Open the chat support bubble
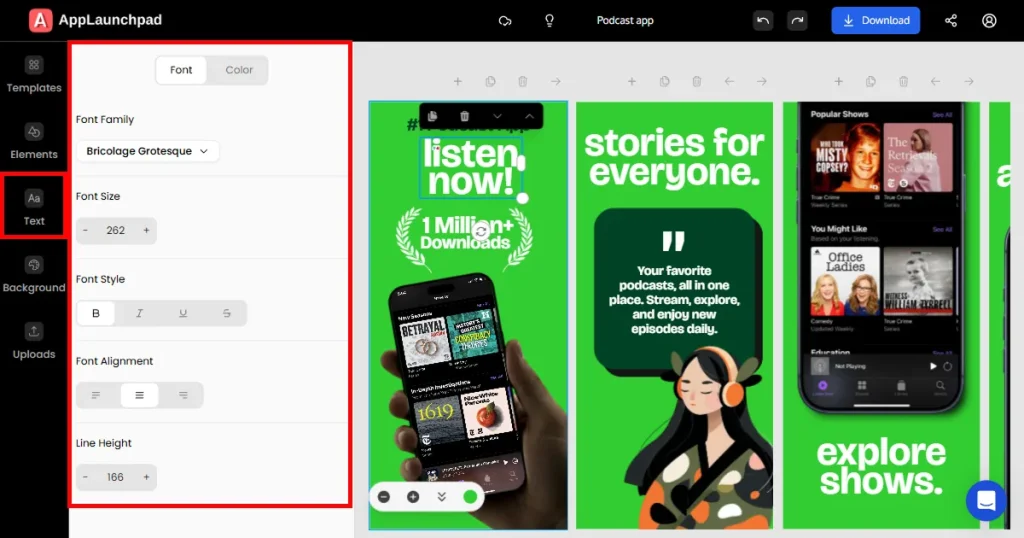Screen dimensions: 1024x538 tap(986, 501)
